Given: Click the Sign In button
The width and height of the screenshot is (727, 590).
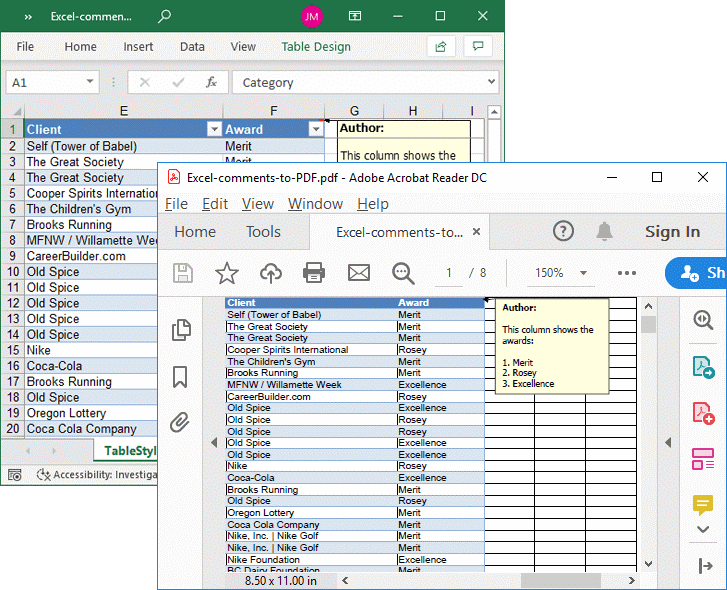Looking at the screenshot, I should point(672,232).
